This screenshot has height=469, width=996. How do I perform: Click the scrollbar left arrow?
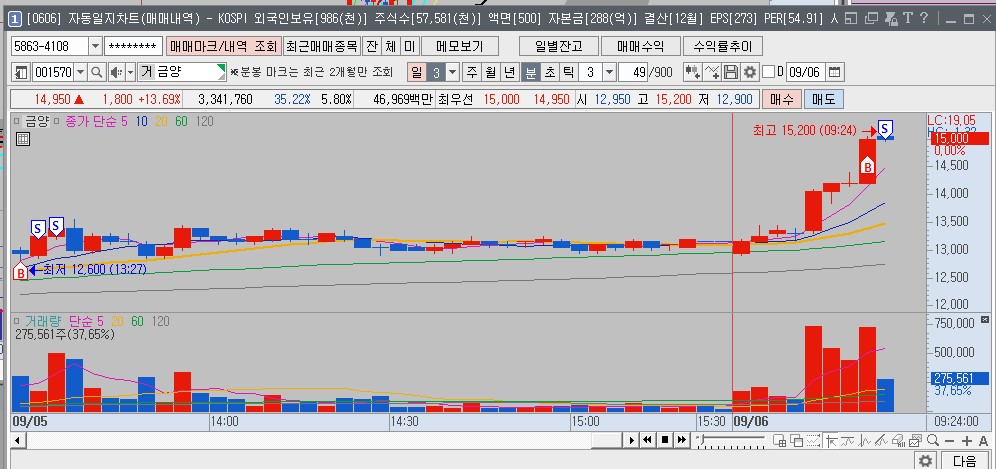17,440
